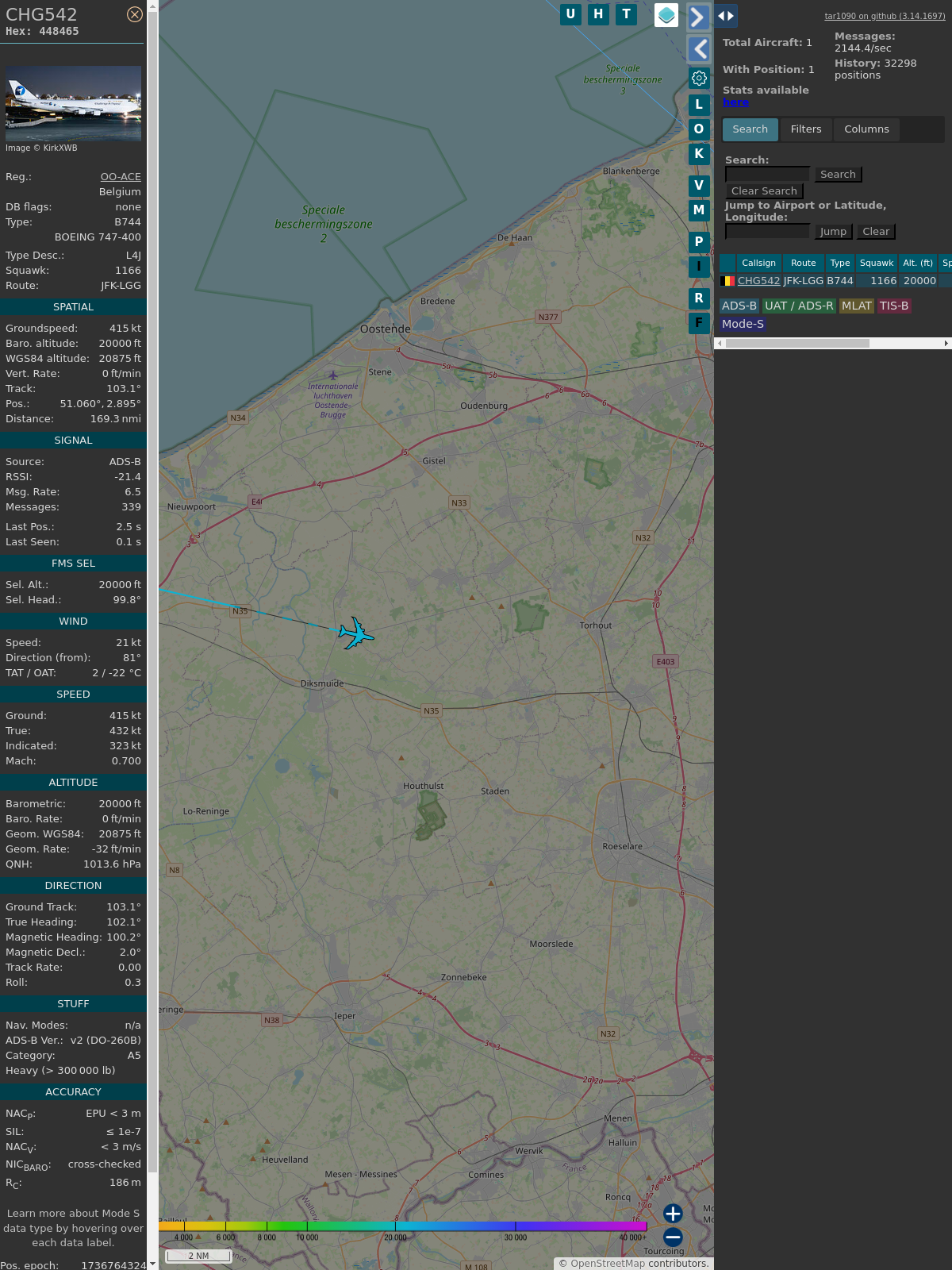Screen dimensions: 952x1270
Task: Click the zoom out minus button
Action: [673, 1237]
